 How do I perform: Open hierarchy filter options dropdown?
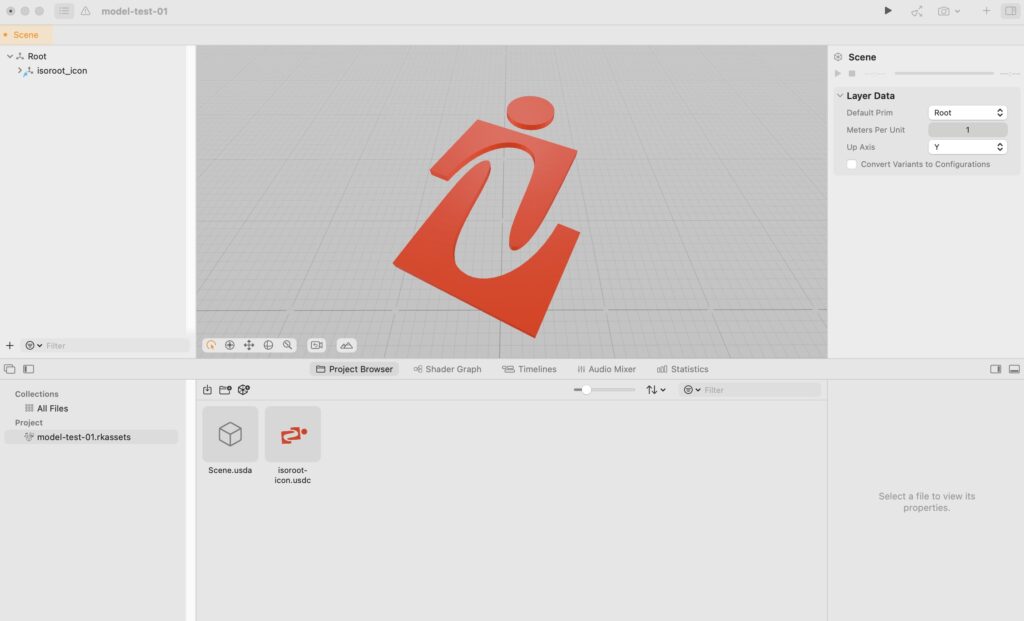(33, 345)
